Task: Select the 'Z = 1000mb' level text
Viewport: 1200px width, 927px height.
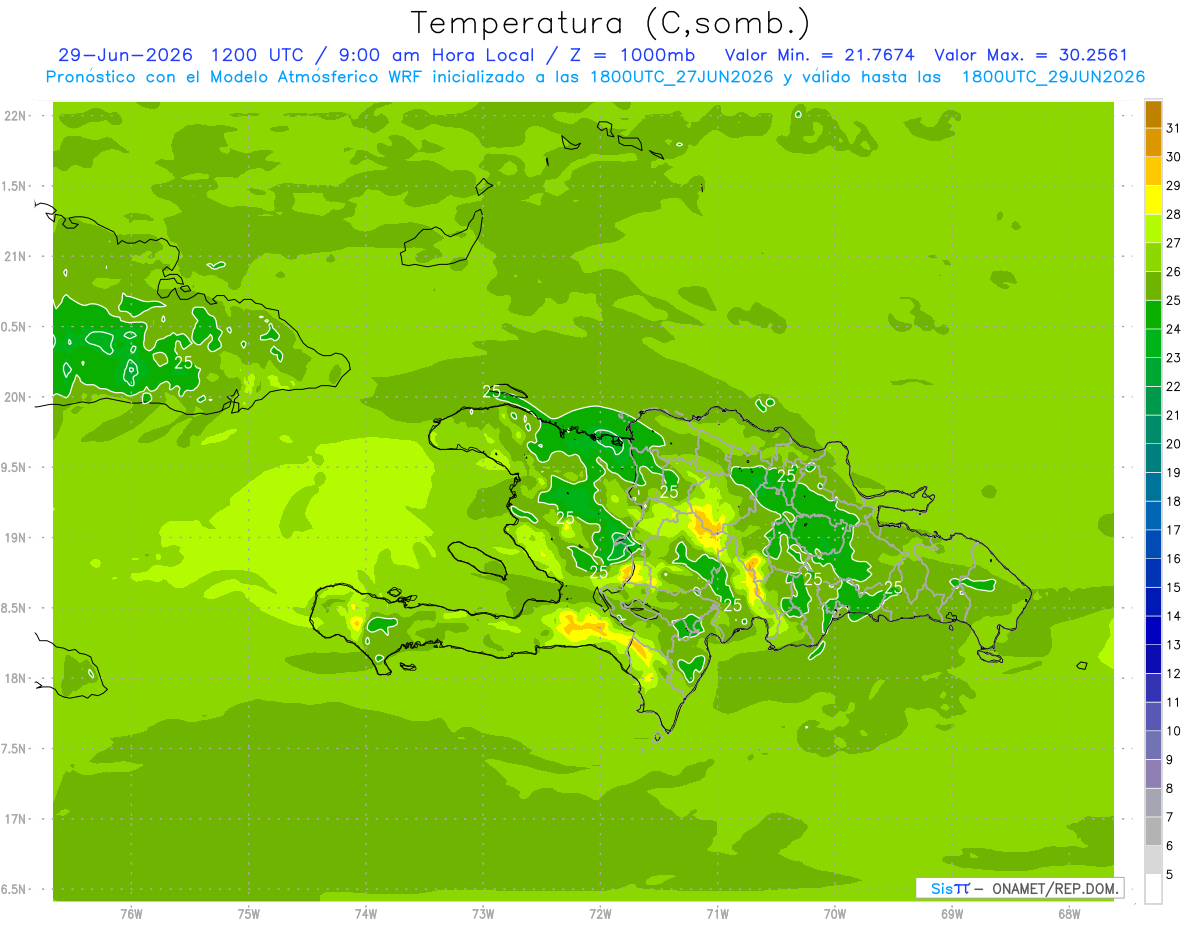Action: (x=633, y=56)
